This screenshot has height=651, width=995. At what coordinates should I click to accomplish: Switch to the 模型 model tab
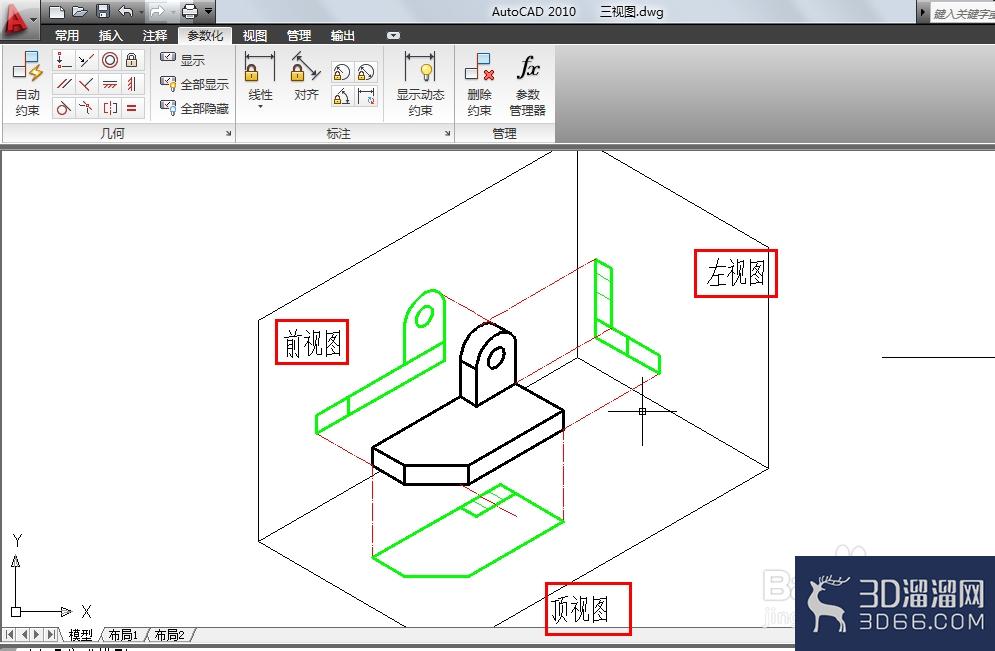pyautogui.click(x=81, y=635)
